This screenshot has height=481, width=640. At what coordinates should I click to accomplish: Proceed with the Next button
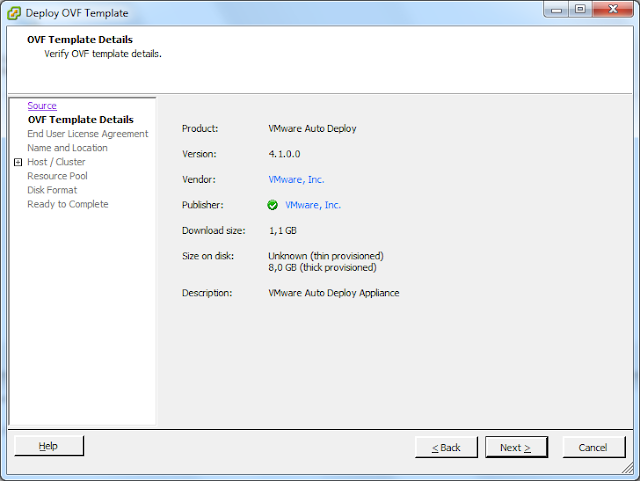click(x=516, y=448)
